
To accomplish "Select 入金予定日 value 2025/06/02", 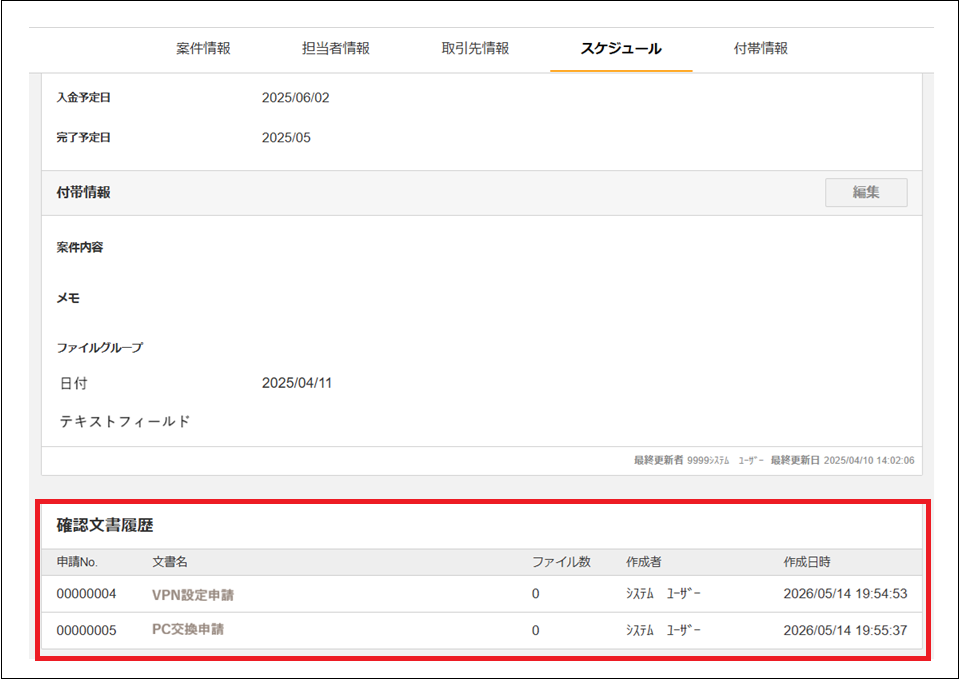I will (295, 98).
